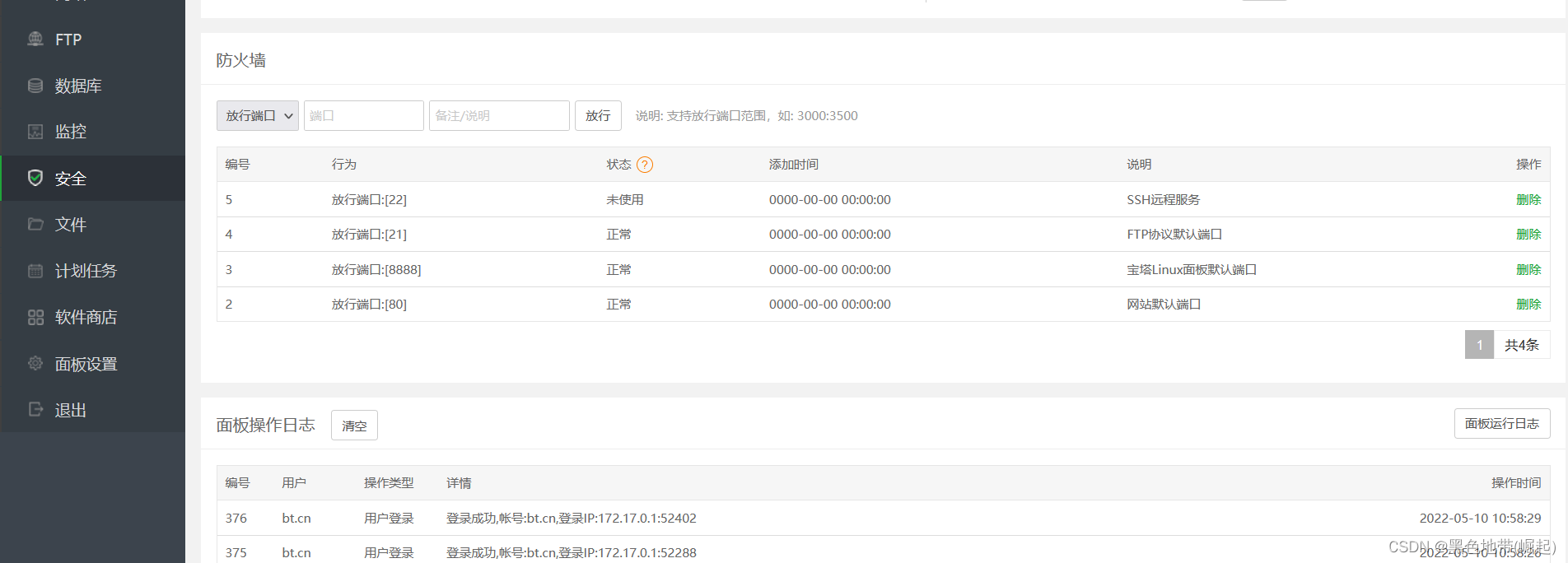Click the 放行端口:[21] cell
Screen dimensions: 1568x563
[369, 235]
